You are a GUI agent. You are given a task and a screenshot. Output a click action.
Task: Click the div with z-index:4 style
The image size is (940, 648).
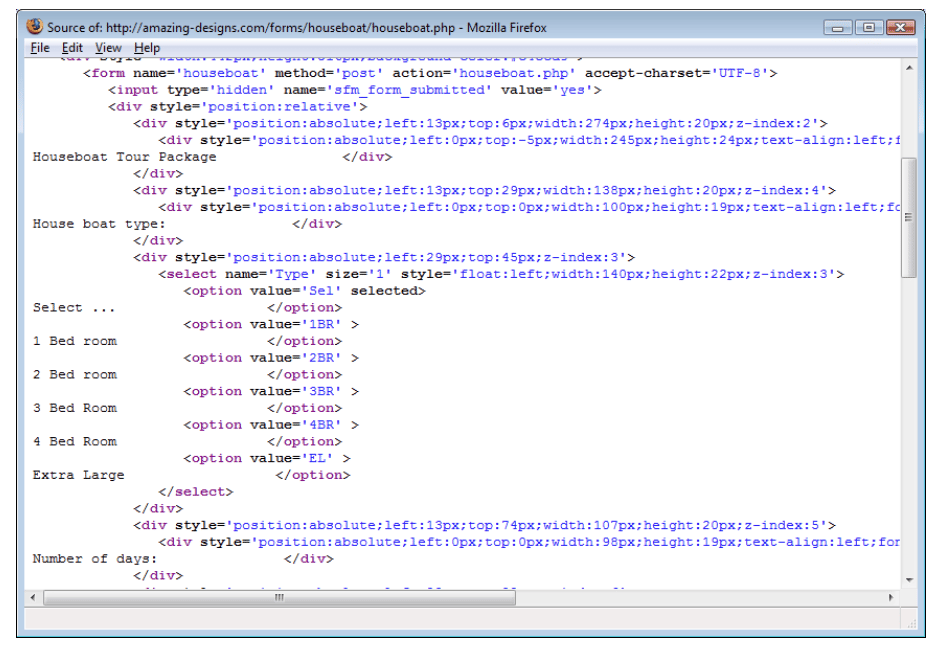click(484, 191)
